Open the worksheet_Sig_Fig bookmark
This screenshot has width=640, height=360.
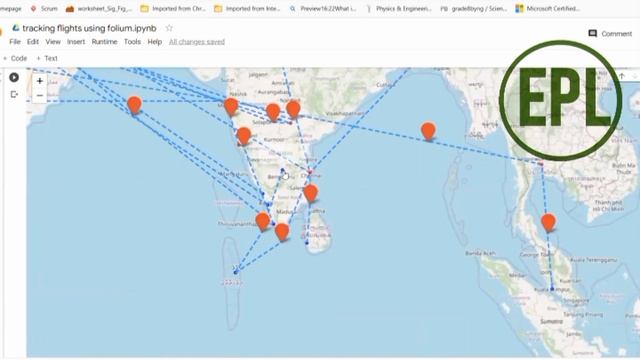[99, 8]
